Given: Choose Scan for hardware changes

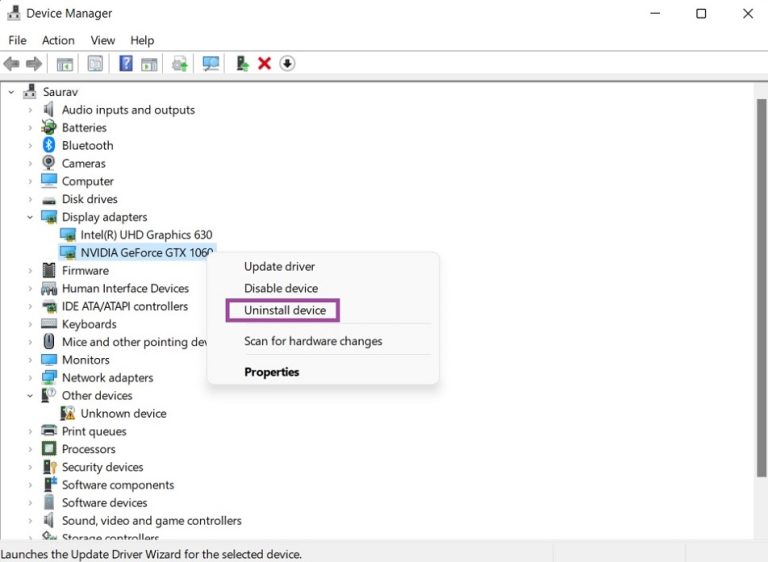Looking at the screenshot, I should 313,341.
